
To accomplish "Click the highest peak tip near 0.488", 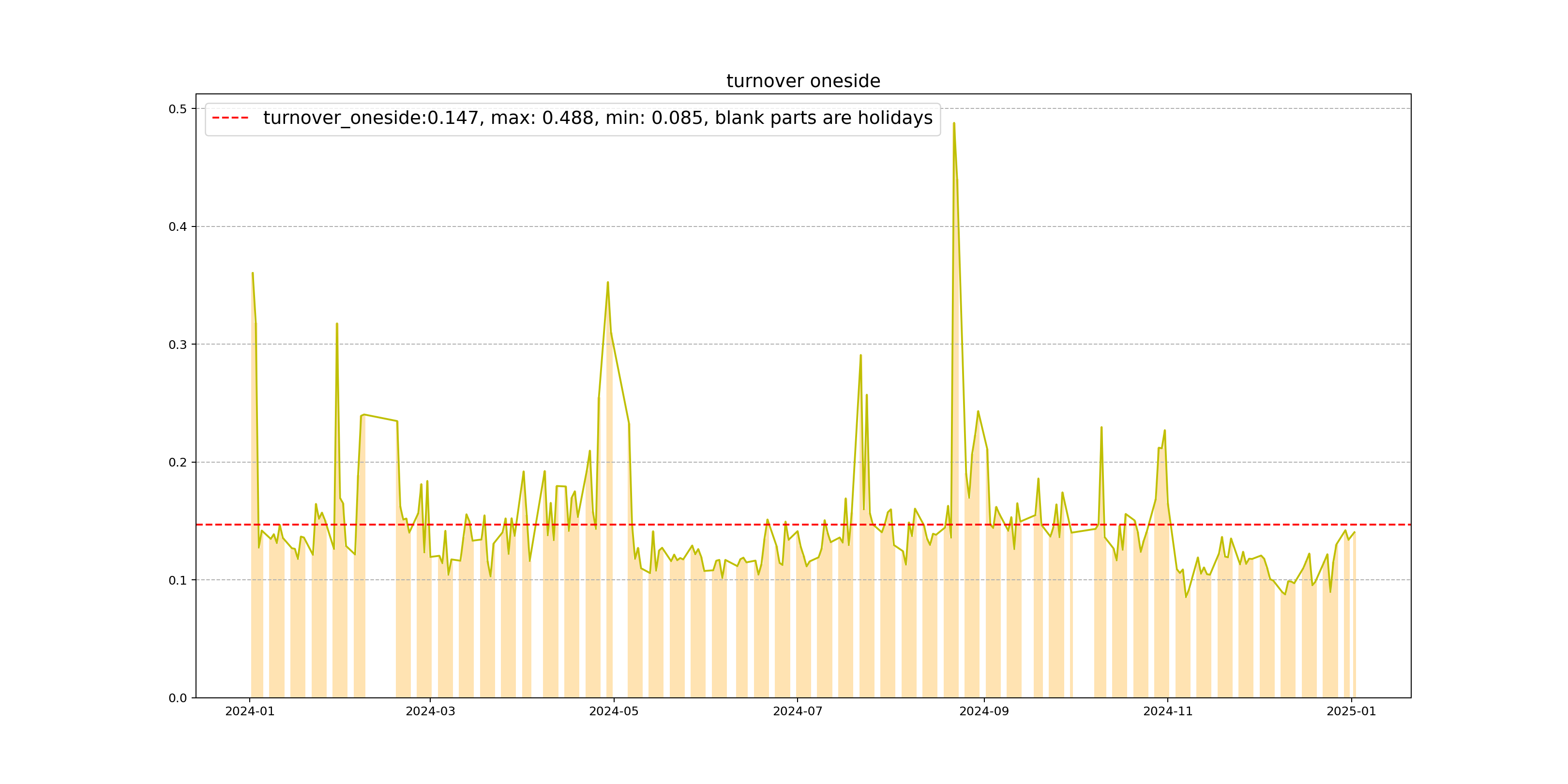I will coord(954,123).
